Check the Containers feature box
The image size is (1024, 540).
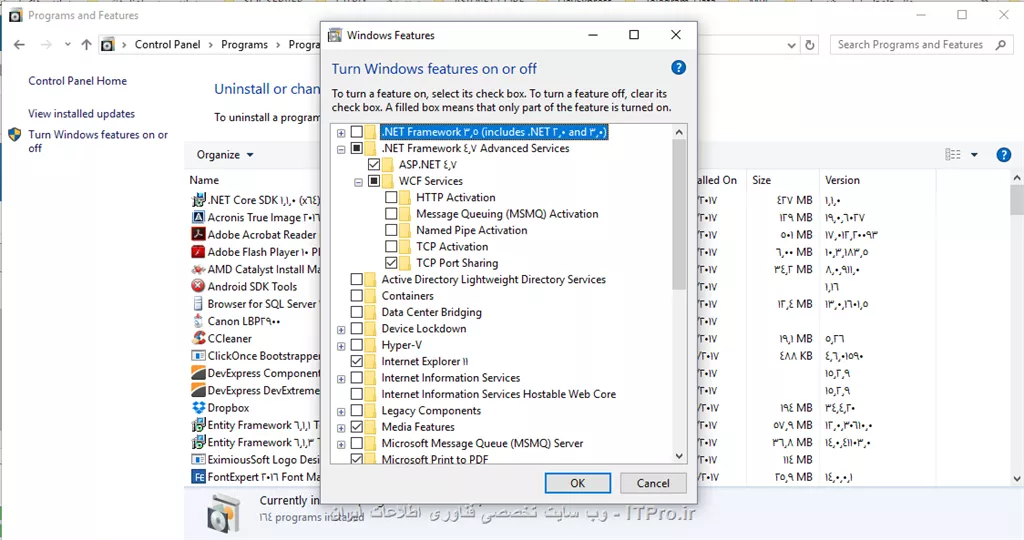(357, 296)
